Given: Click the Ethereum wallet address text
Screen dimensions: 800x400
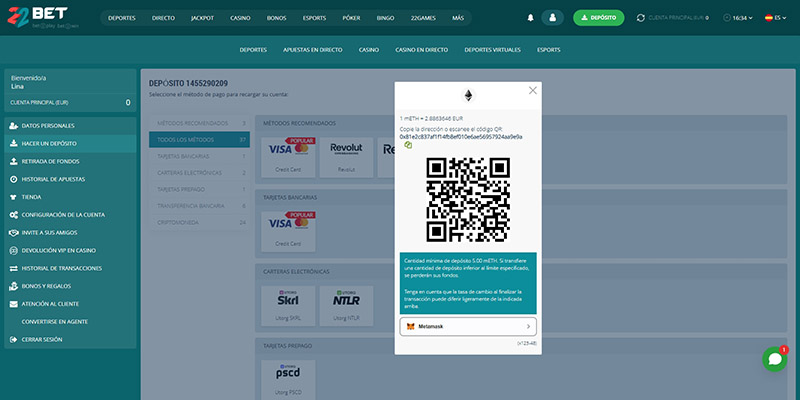Looking at the screenshot, I should point(461,137).
